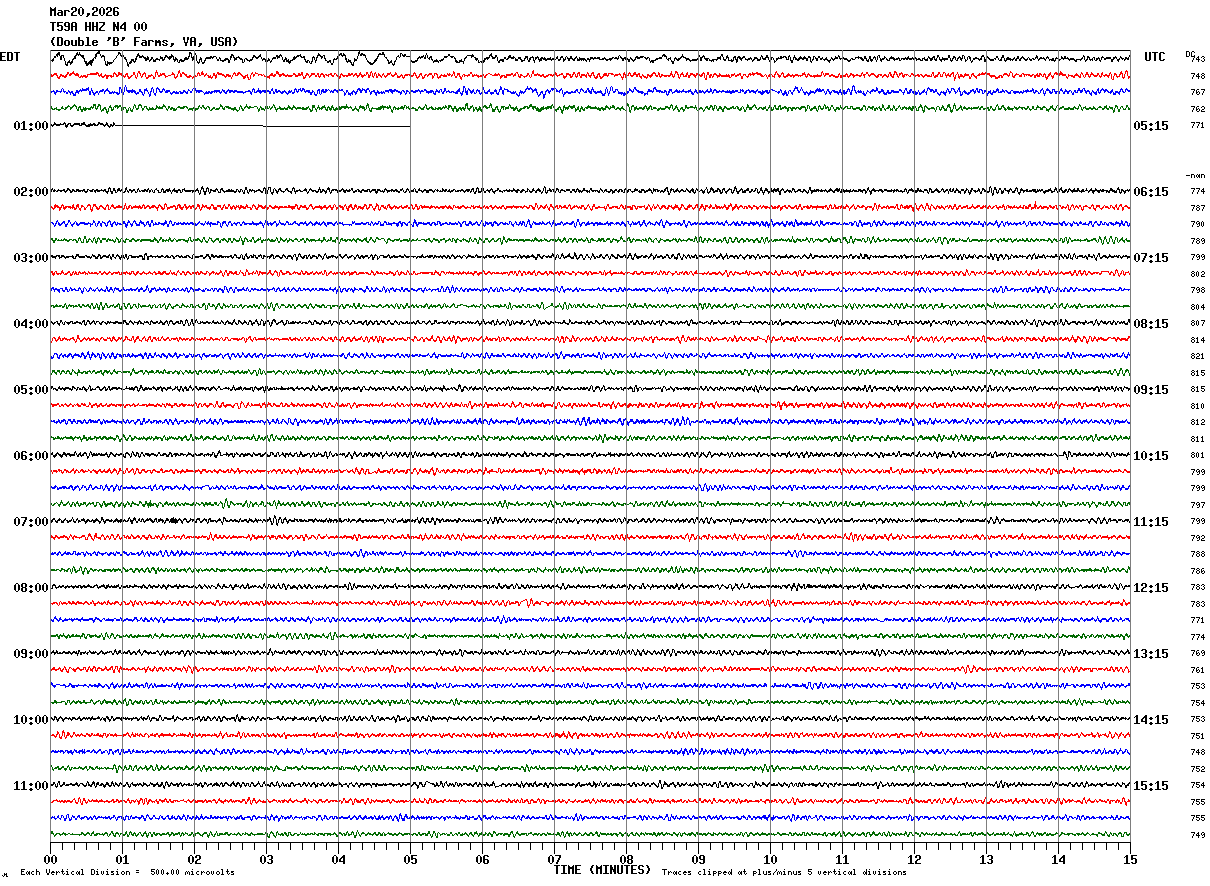This screenshot has width=1210, height=886.
Task: Select the DC offset value 797
Action: tap(1198, 505)
